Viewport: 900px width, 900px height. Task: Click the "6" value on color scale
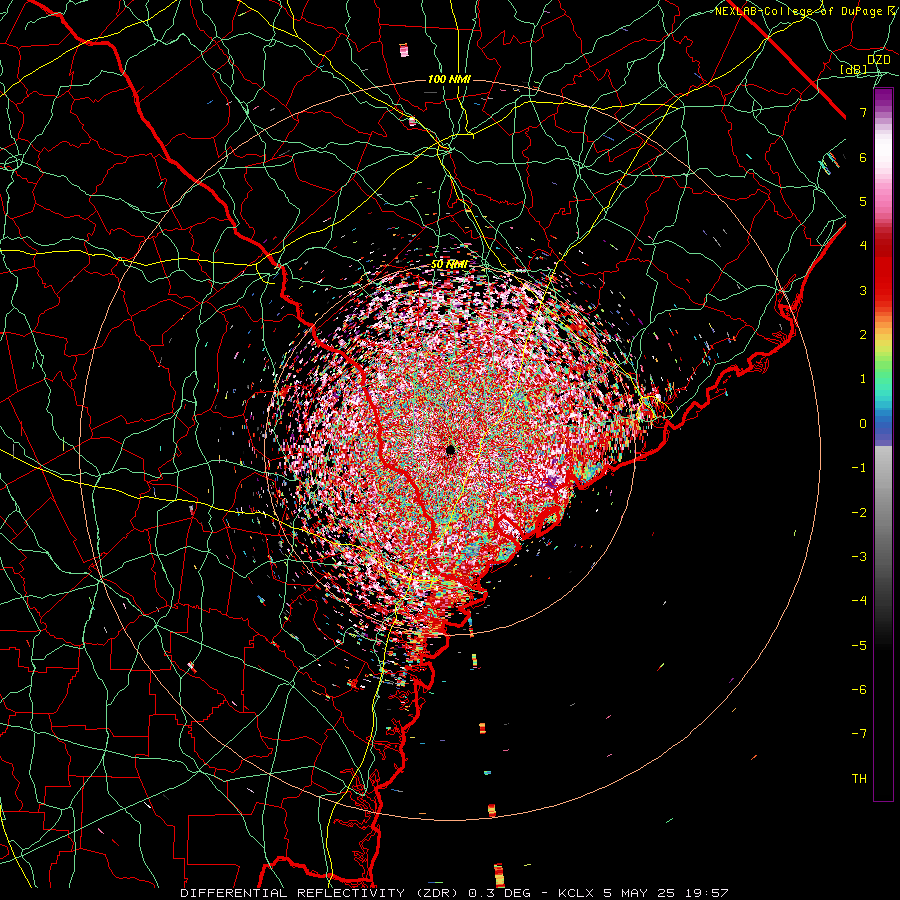coord(863,157)
